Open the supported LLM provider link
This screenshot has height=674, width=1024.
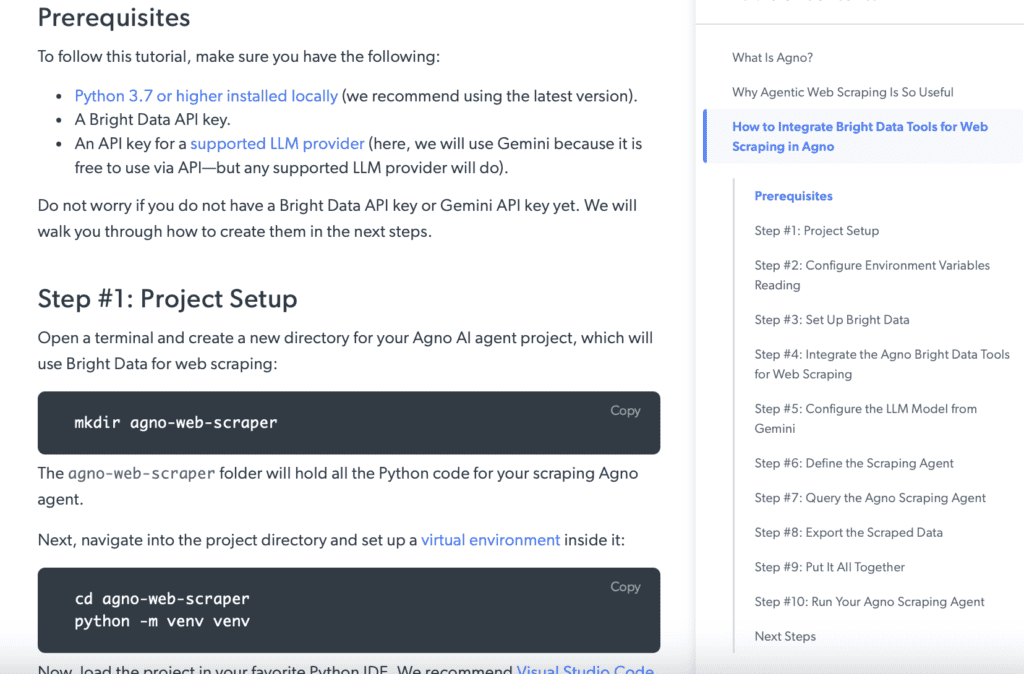277,143
